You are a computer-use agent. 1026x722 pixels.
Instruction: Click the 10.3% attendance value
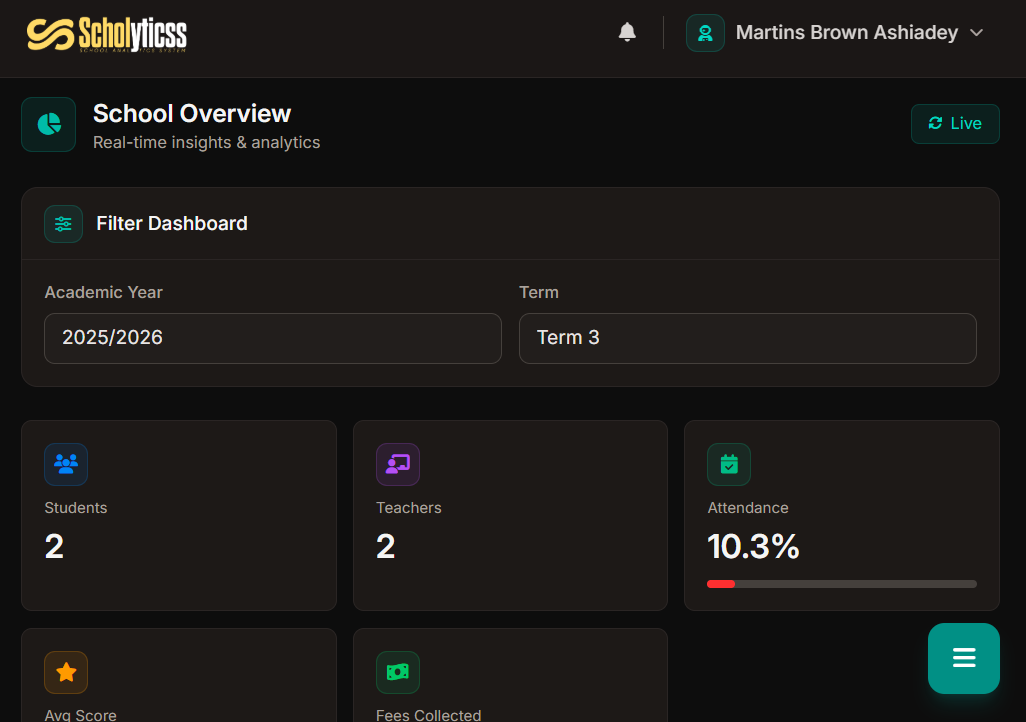click(752, 547)
